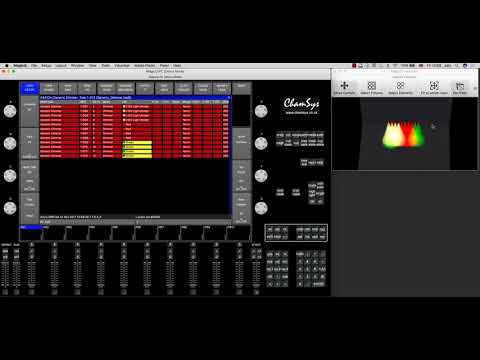
Task: Open the Setup menu
Action: click(46, 66)
